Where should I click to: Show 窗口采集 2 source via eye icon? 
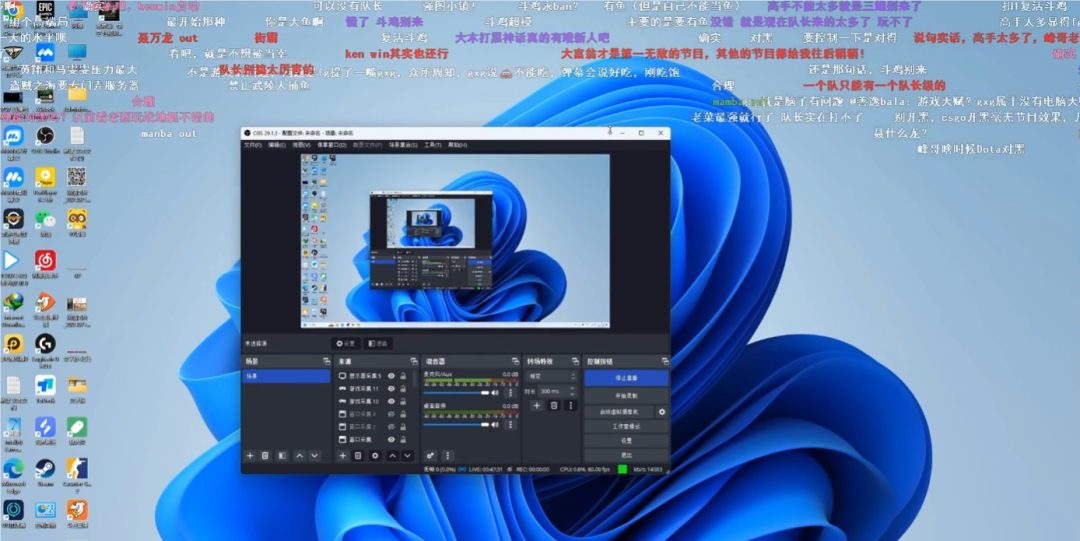[x=391, y=427]
